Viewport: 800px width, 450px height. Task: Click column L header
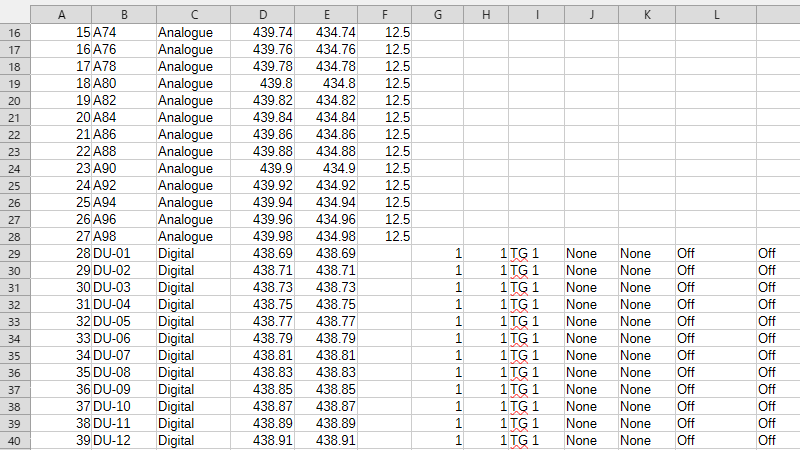point(716,14)
